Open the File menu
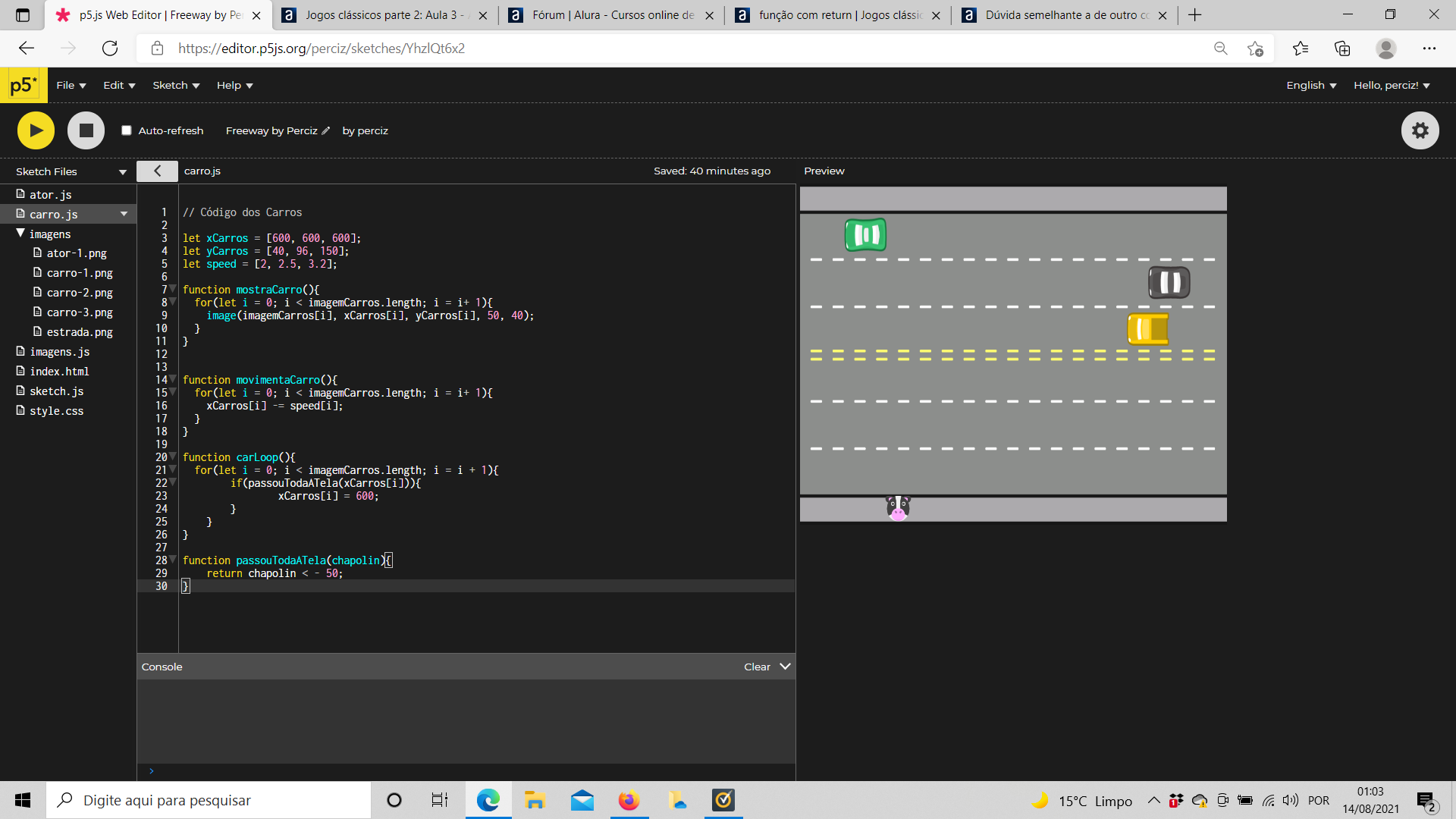Screen dimensions: 1456x819 point(68,85)
